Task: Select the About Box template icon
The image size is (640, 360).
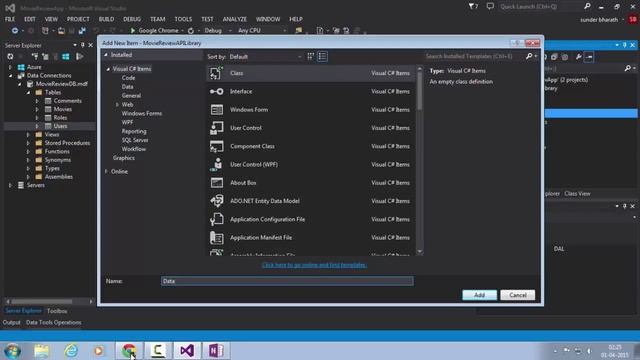Action: 216,182
